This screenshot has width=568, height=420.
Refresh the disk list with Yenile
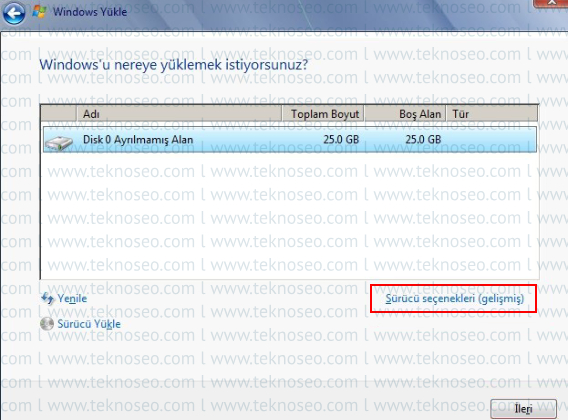(x=72, y=299)
